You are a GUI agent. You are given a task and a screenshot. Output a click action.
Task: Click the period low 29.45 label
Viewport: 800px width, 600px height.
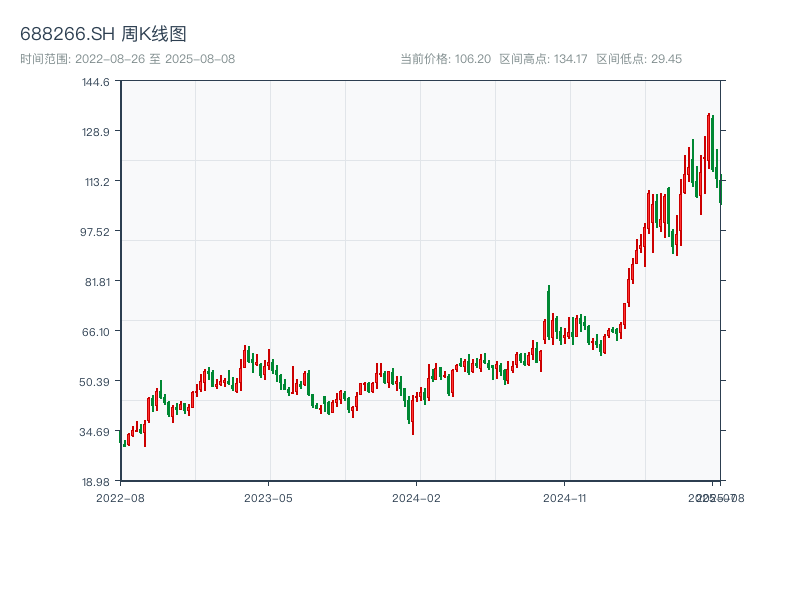tap(639, 59)
